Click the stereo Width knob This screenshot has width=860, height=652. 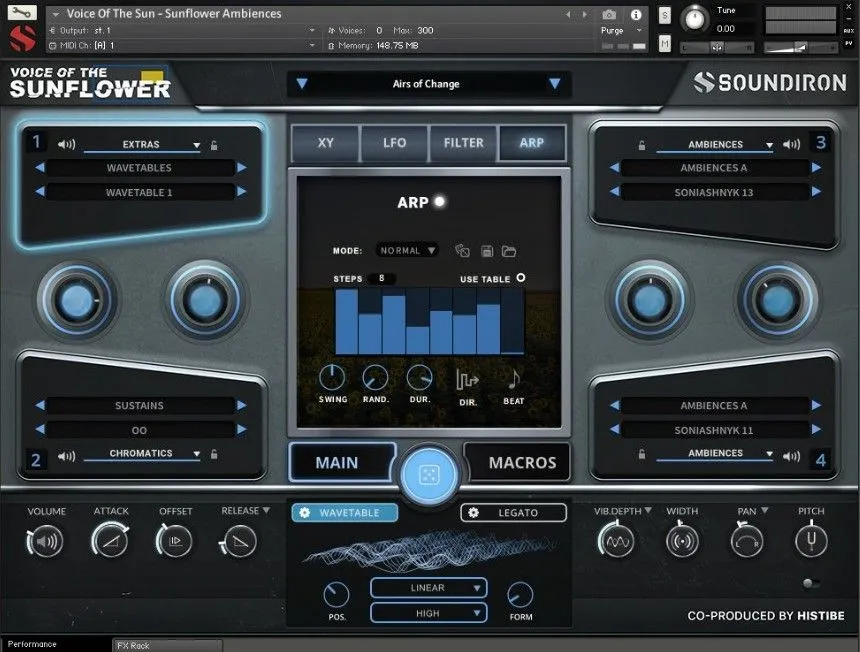coord(682,541)
